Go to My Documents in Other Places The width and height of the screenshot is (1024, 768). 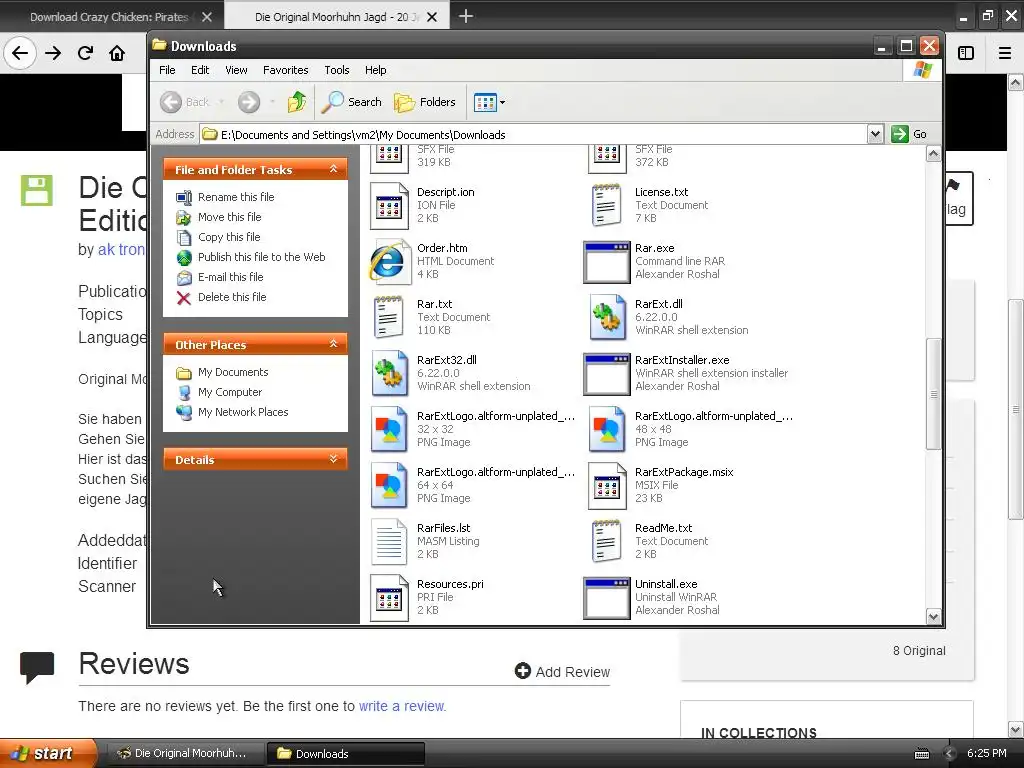click(232, 372)
